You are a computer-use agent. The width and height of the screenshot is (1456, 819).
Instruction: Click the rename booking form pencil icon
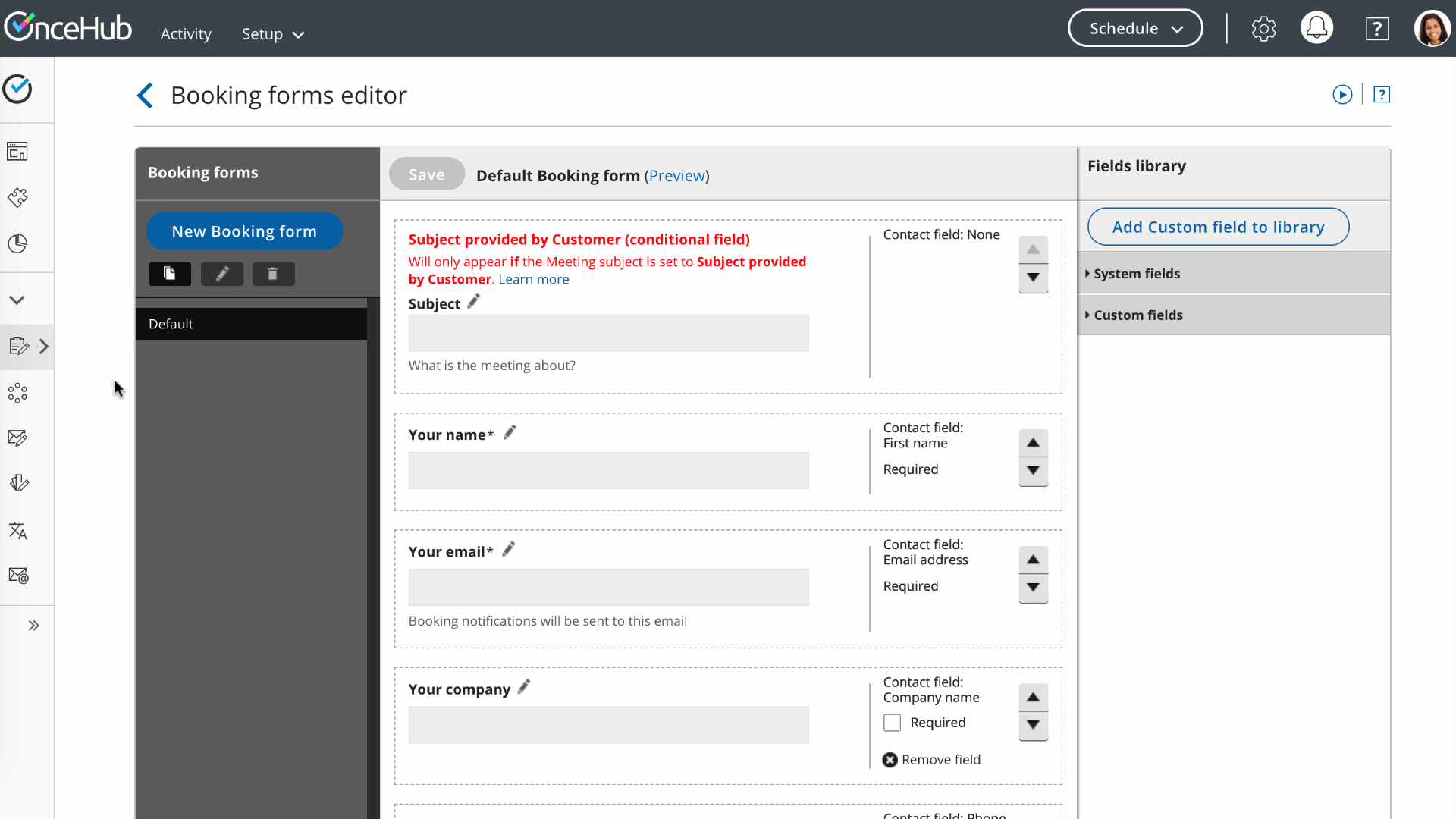[221, 274]
